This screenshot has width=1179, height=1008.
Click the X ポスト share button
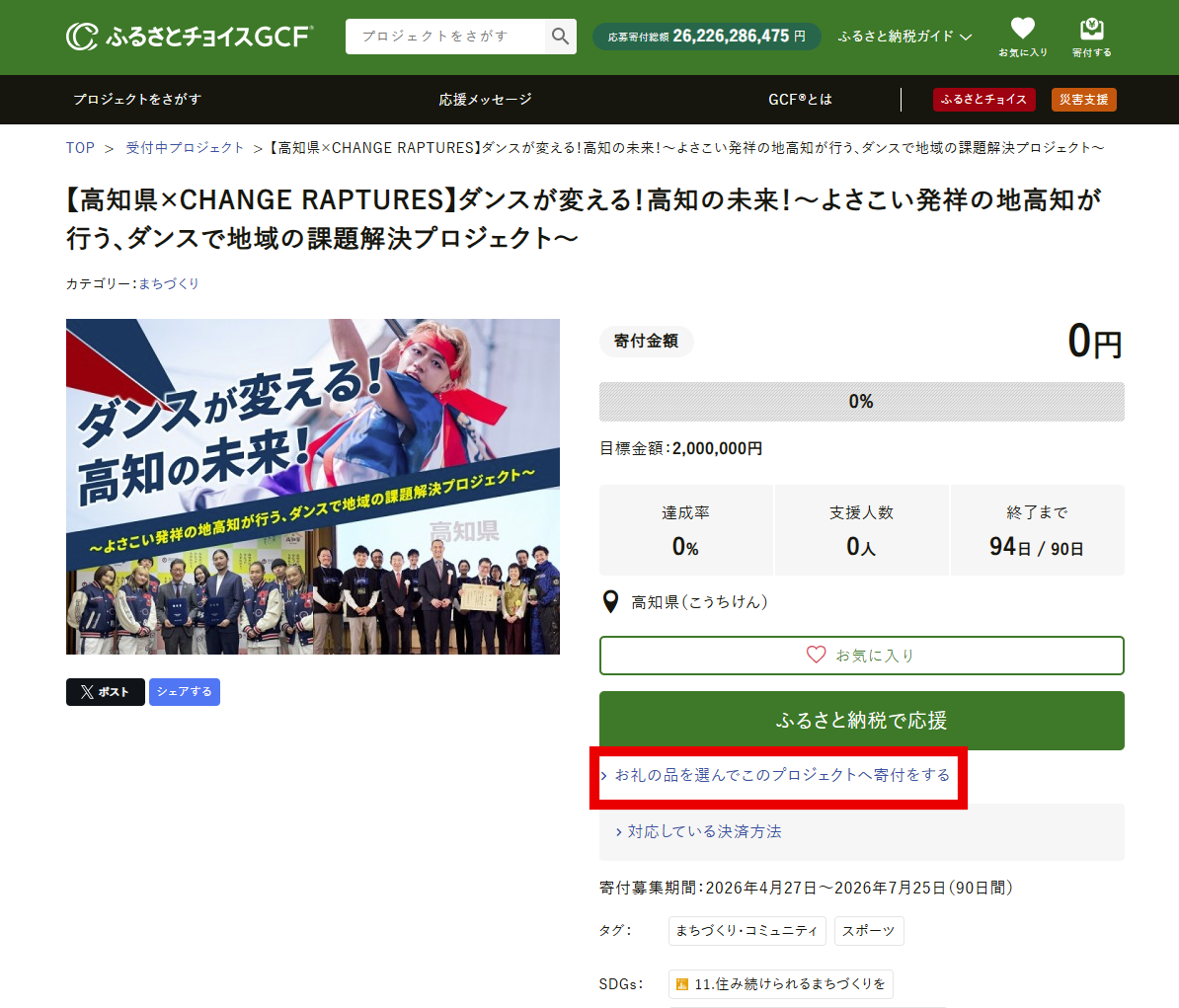(x=106, y=691)
